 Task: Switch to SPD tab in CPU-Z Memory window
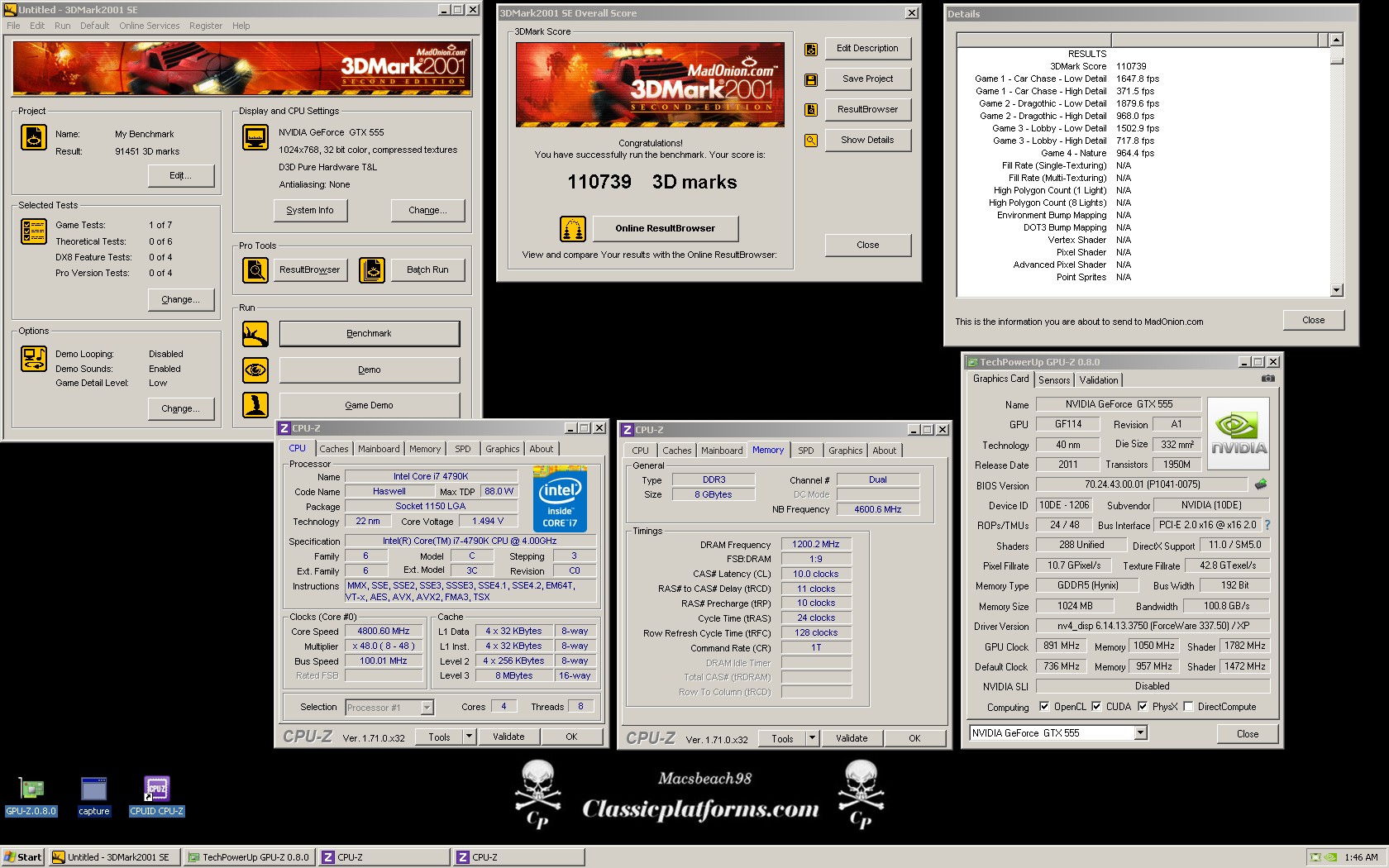(x=805, y=451)
